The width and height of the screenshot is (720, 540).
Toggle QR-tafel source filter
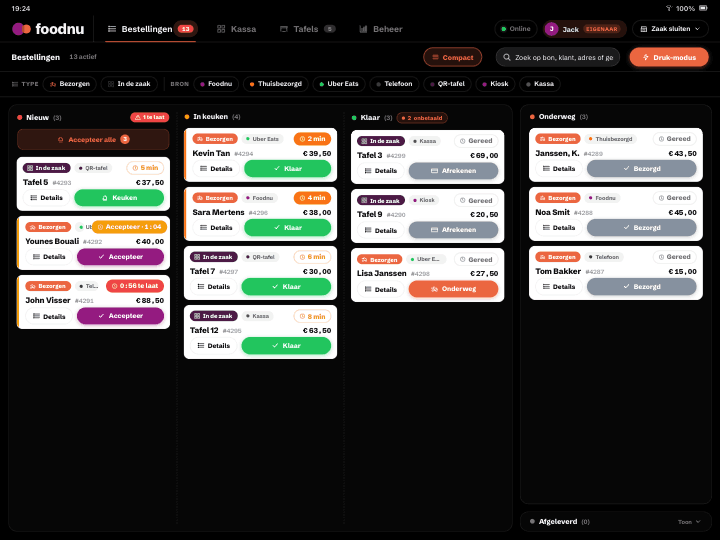[447, 84]
